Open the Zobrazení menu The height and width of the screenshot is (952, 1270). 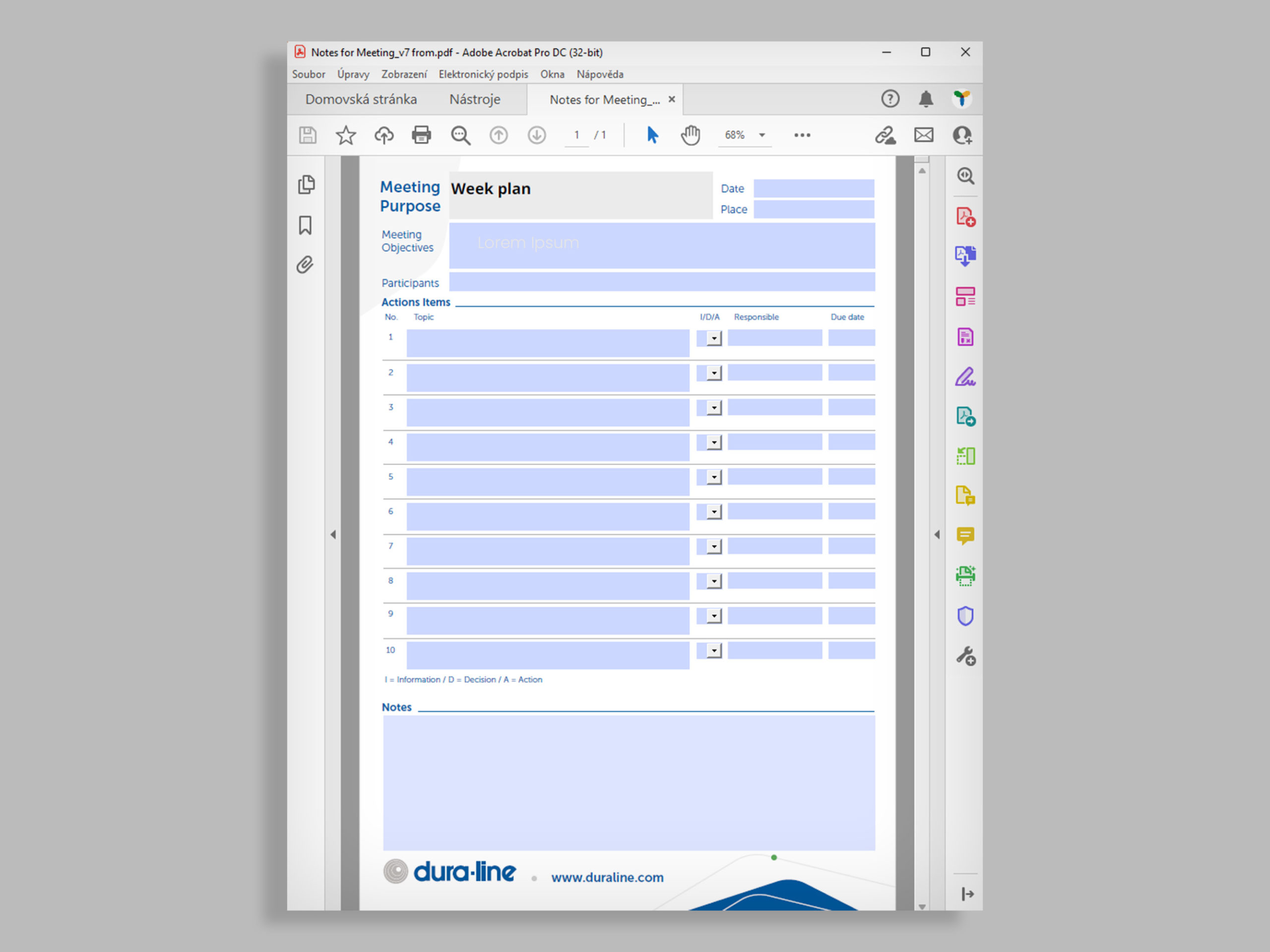pyautogui.click(x=404, y=74)
